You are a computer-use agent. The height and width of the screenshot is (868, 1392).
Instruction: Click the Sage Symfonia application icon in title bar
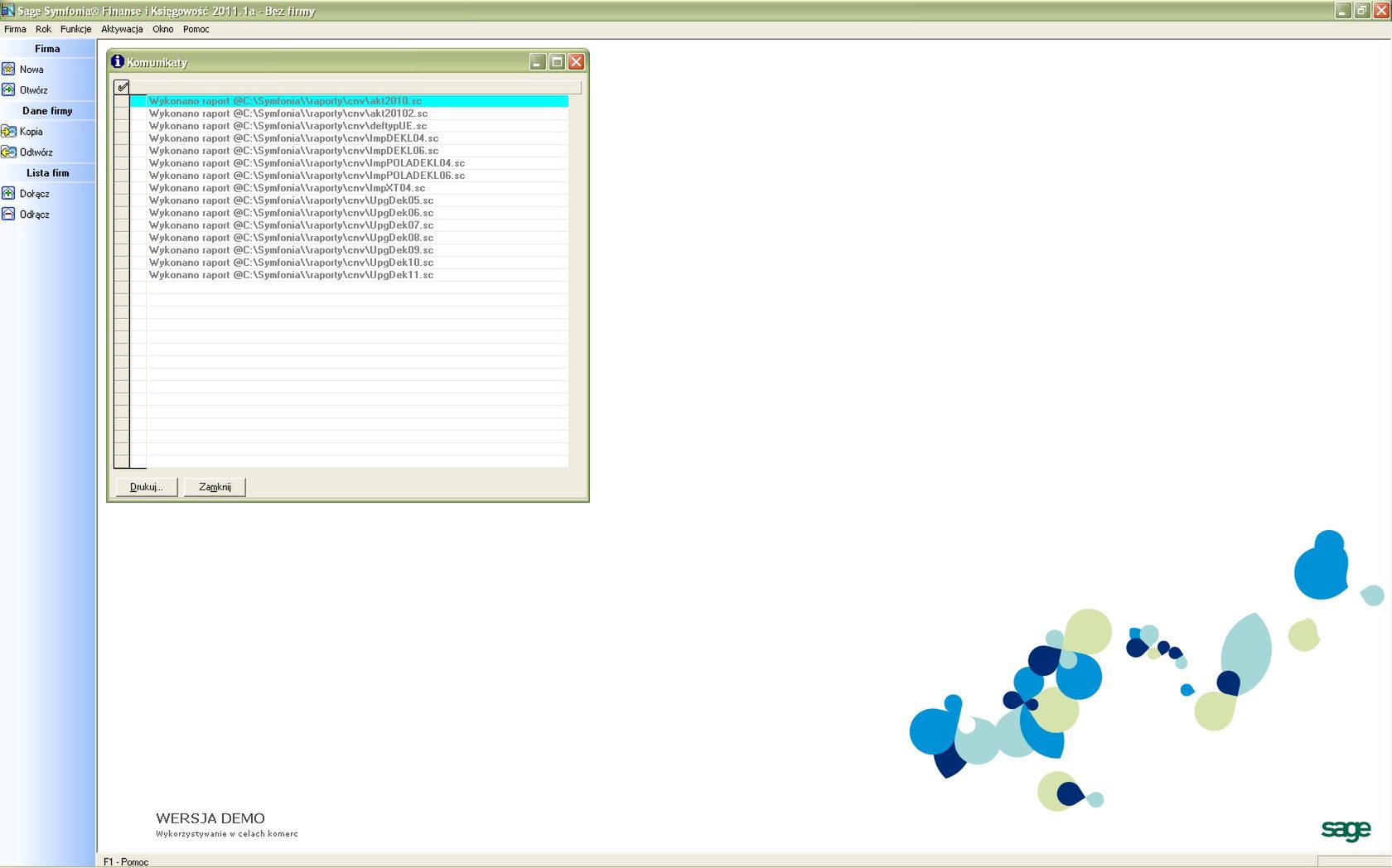point(8,10)
